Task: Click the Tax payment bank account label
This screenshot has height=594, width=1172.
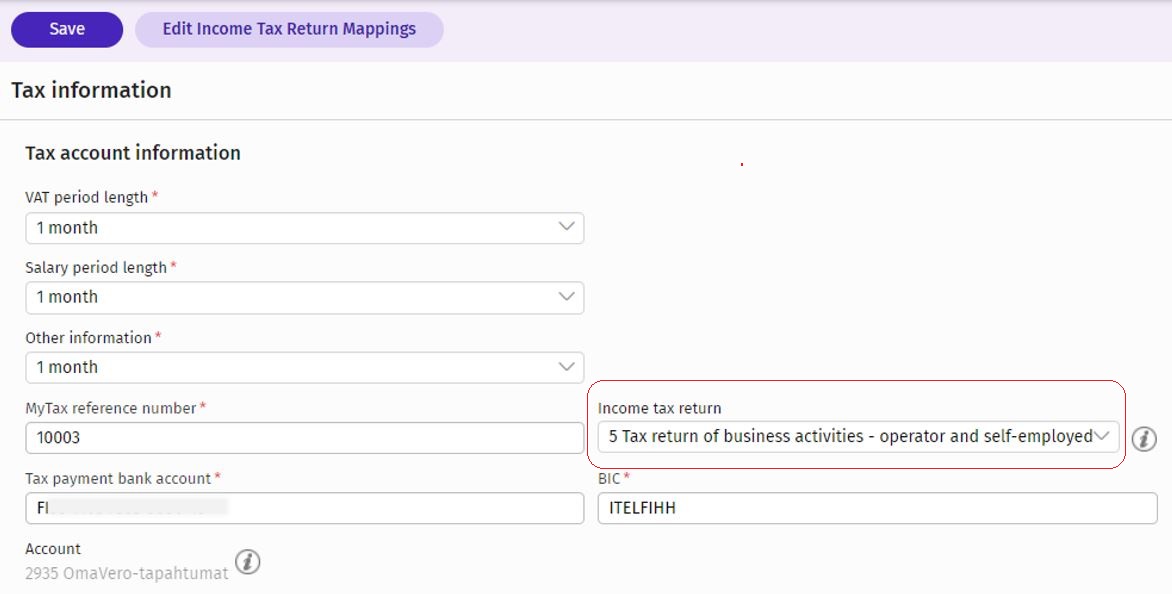Action: point(118,479)
